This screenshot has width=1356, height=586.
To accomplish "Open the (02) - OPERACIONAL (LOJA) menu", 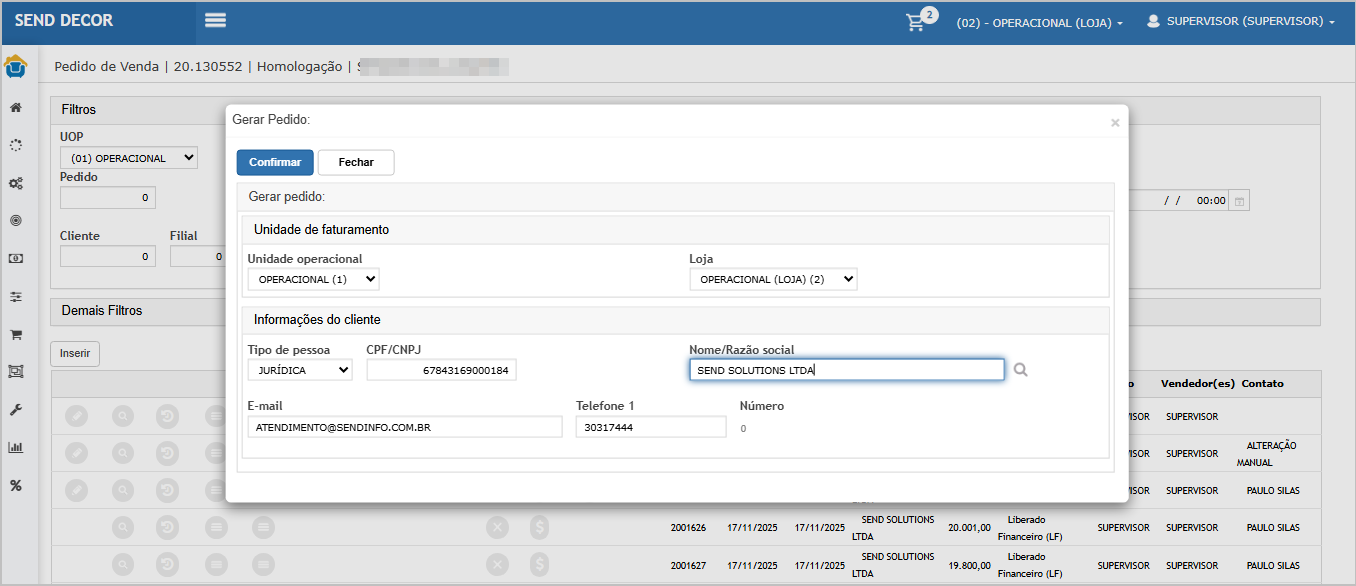I will (1039, 22).
